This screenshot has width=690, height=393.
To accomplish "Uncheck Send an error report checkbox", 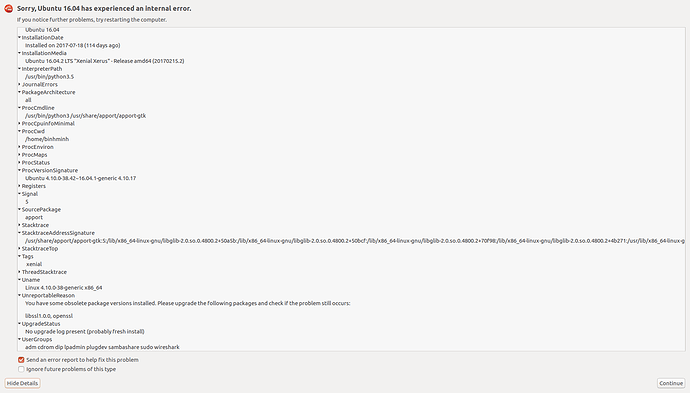I will [21, 360].
